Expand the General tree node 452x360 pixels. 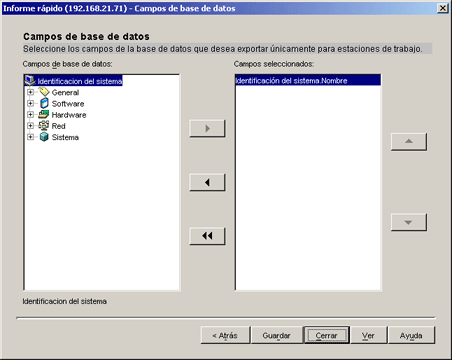30,92
